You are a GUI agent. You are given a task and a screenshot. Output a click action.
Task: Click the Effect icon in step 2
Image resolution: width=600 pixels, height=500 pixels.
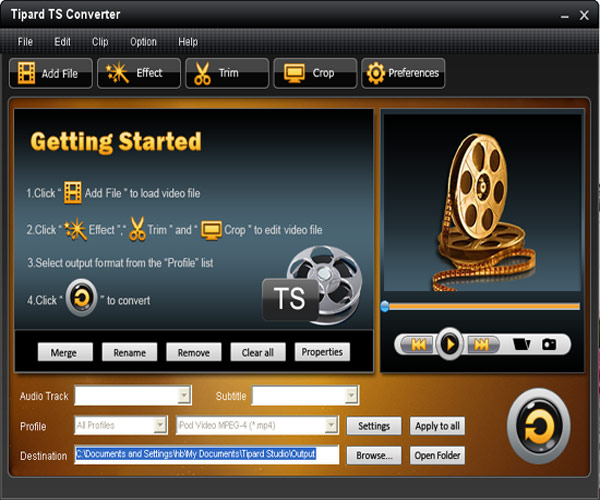click(x=75, y=229)
